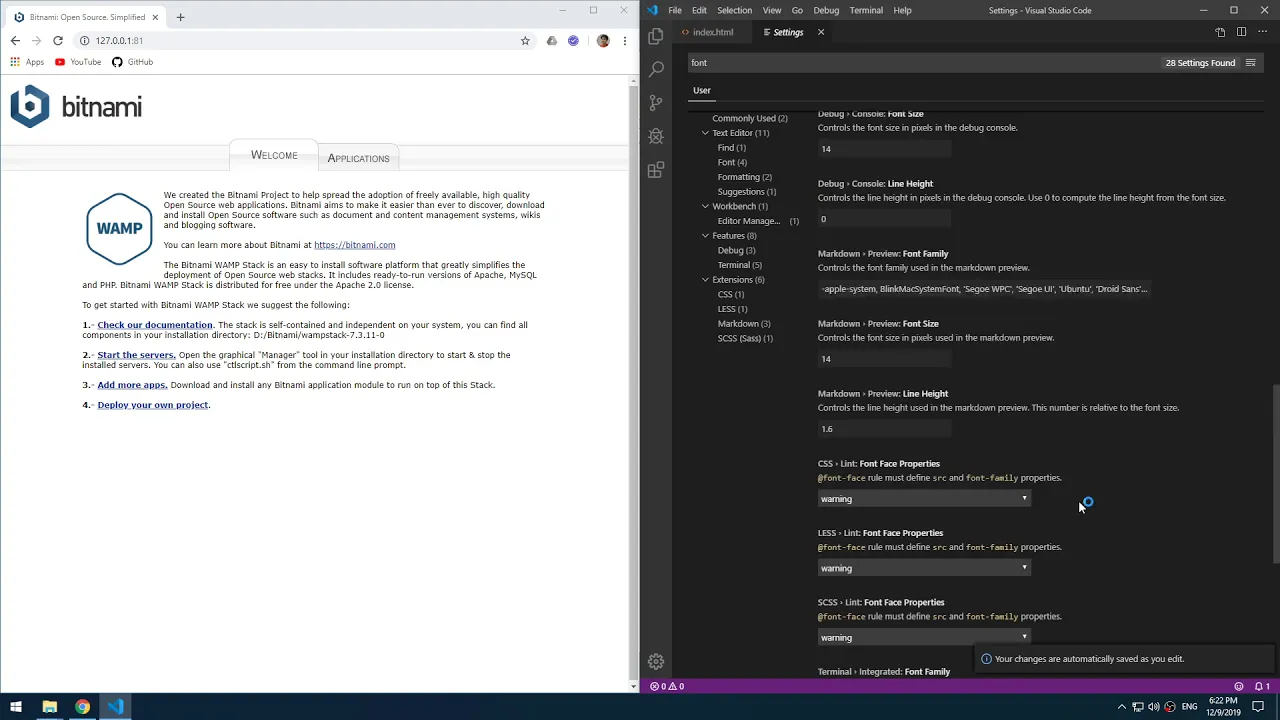1280x720 pixels.
Task: Open the Explorer view in VS Code activity bar
Action: 656,36
